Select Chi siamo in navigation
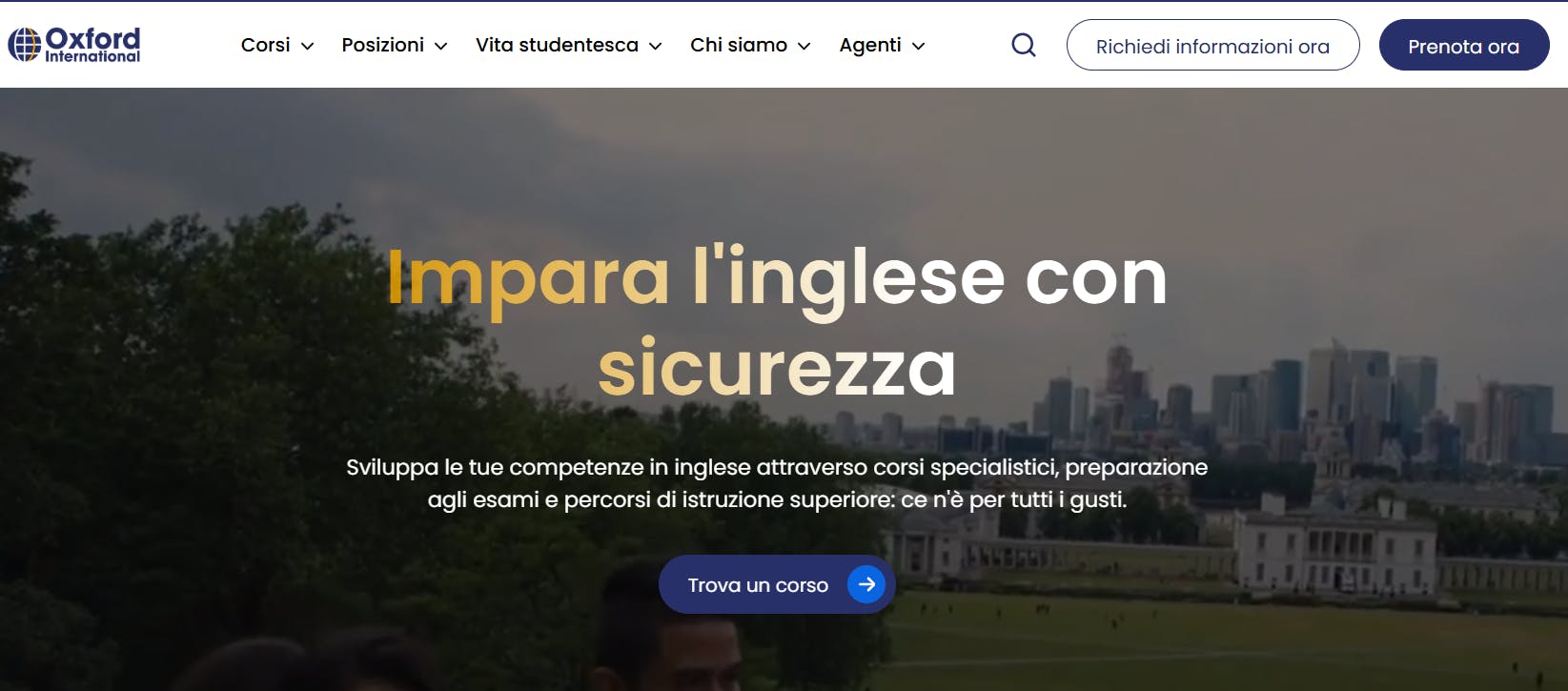 pyautogui.click(x=739, y=45)
